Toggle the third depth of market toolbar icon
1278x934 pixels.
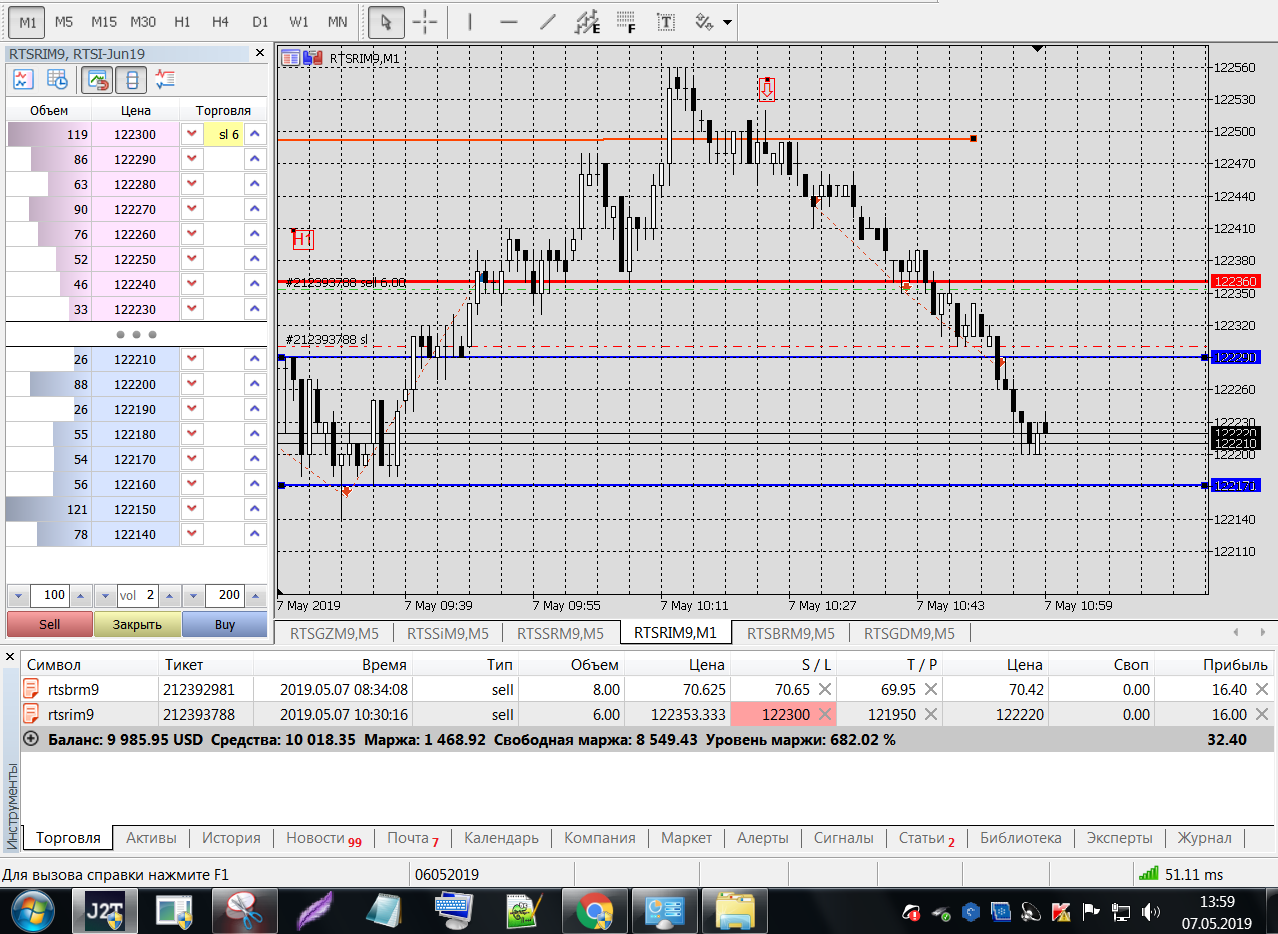pos(97,79)
